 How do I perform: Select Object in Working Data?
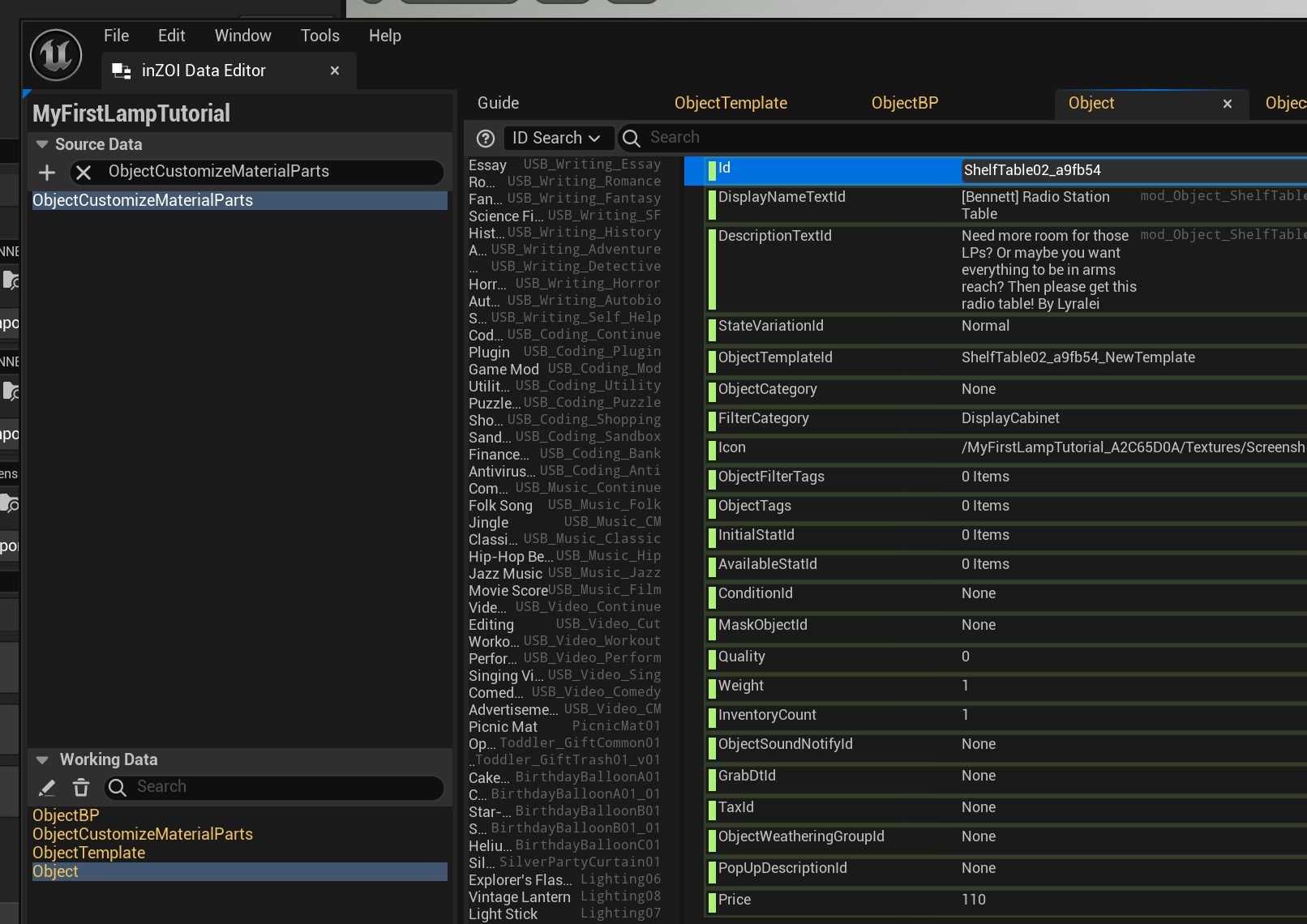point(239,871)
